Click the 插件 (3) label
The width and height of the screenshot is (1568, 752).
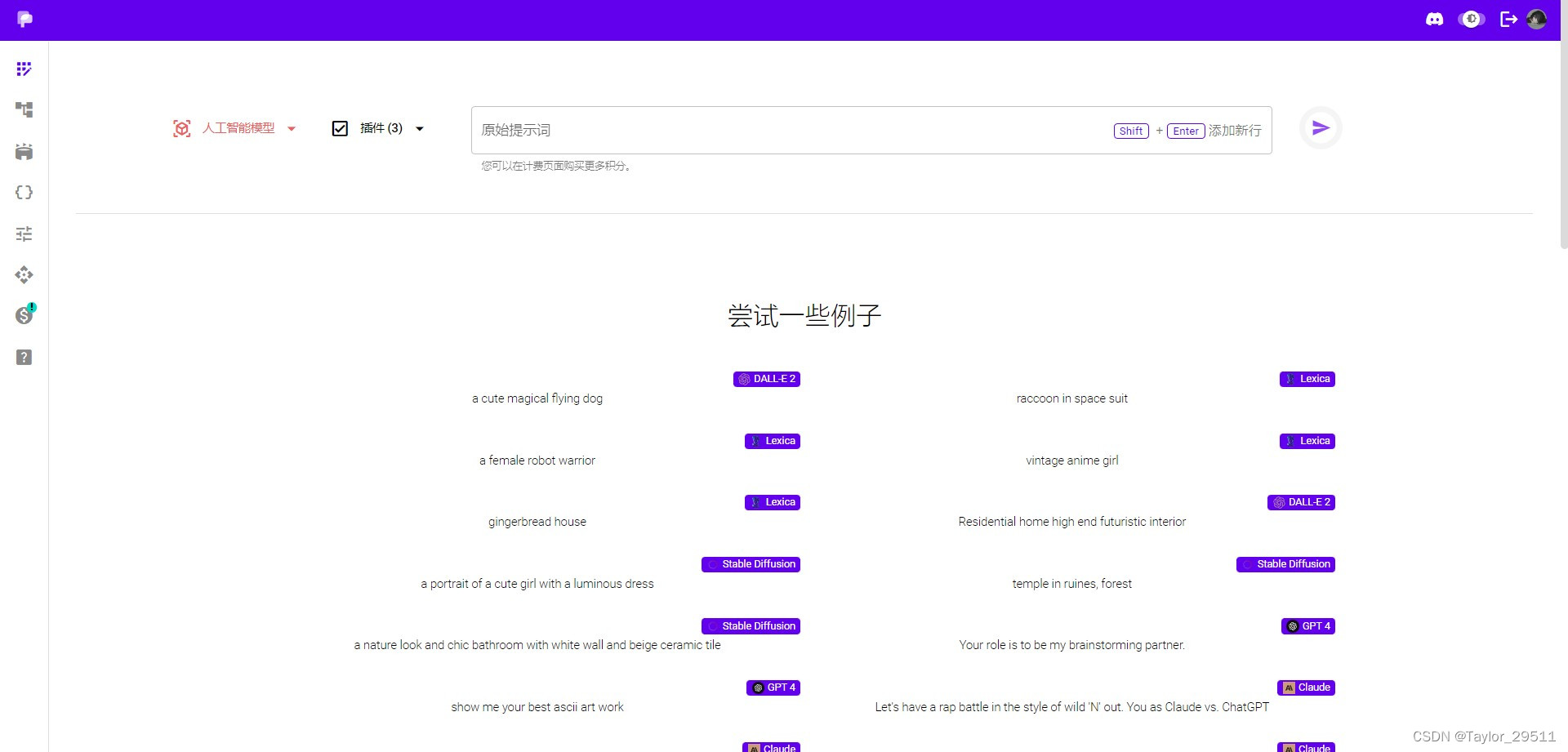pyautogui.click(x=381, y=128)
